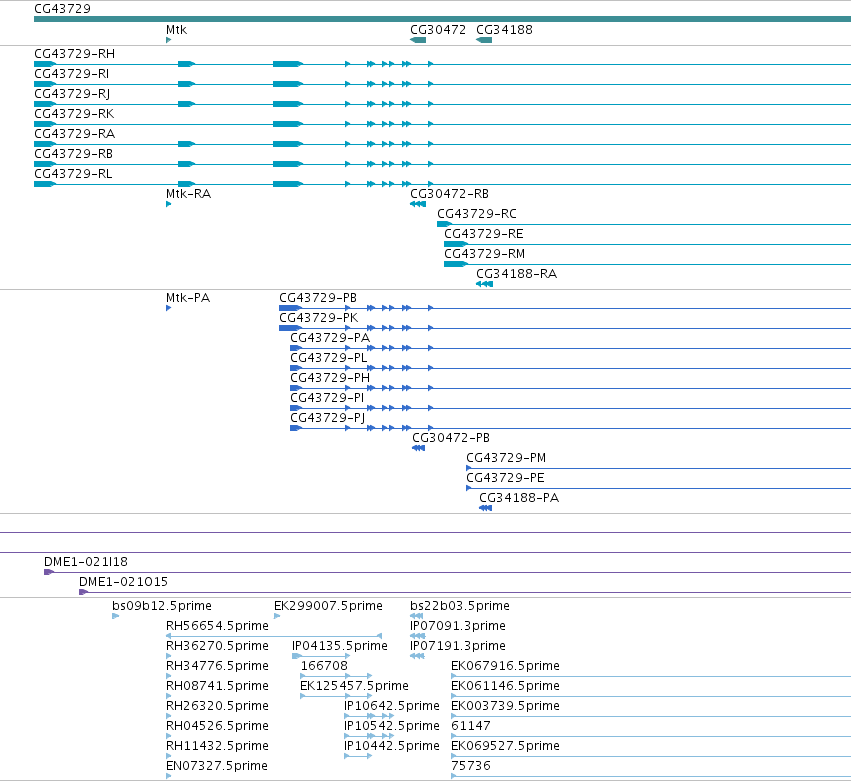The width and height of the screenshot is (851, 781).
Task: Select EST EK299007.5prime
Action: (x=328, y=606)
